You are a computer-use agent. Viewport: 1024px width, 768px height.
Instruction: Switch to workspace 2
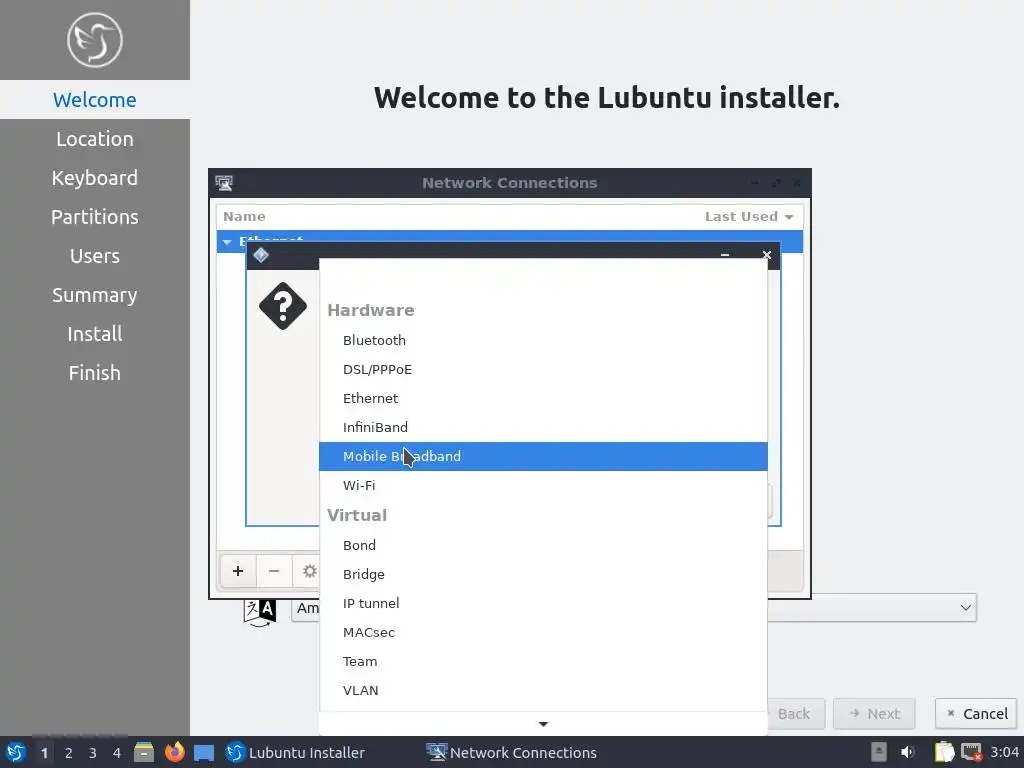(x=69, y=753)
